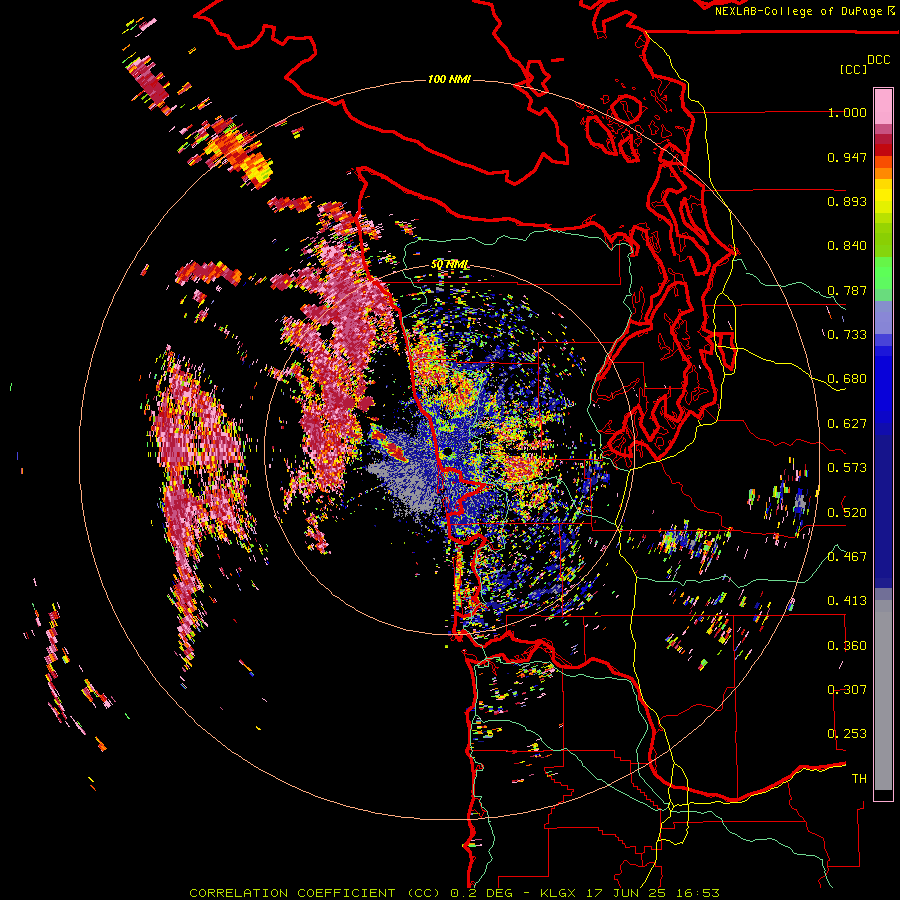Click the 0.307 color scale label
900x900 pixels.
tap(847, 690)
